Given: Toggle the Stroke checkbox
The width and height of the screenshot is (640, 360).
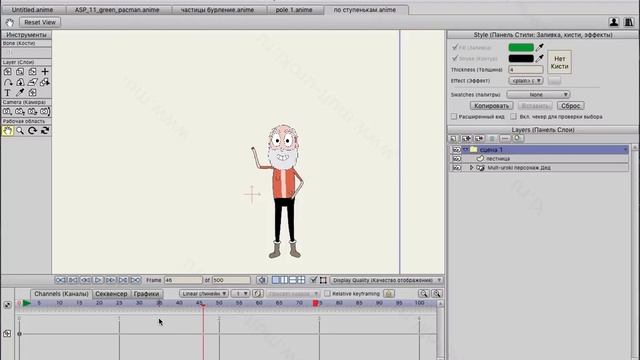Looking at the screenshot, I should click(x=455, y=58).
